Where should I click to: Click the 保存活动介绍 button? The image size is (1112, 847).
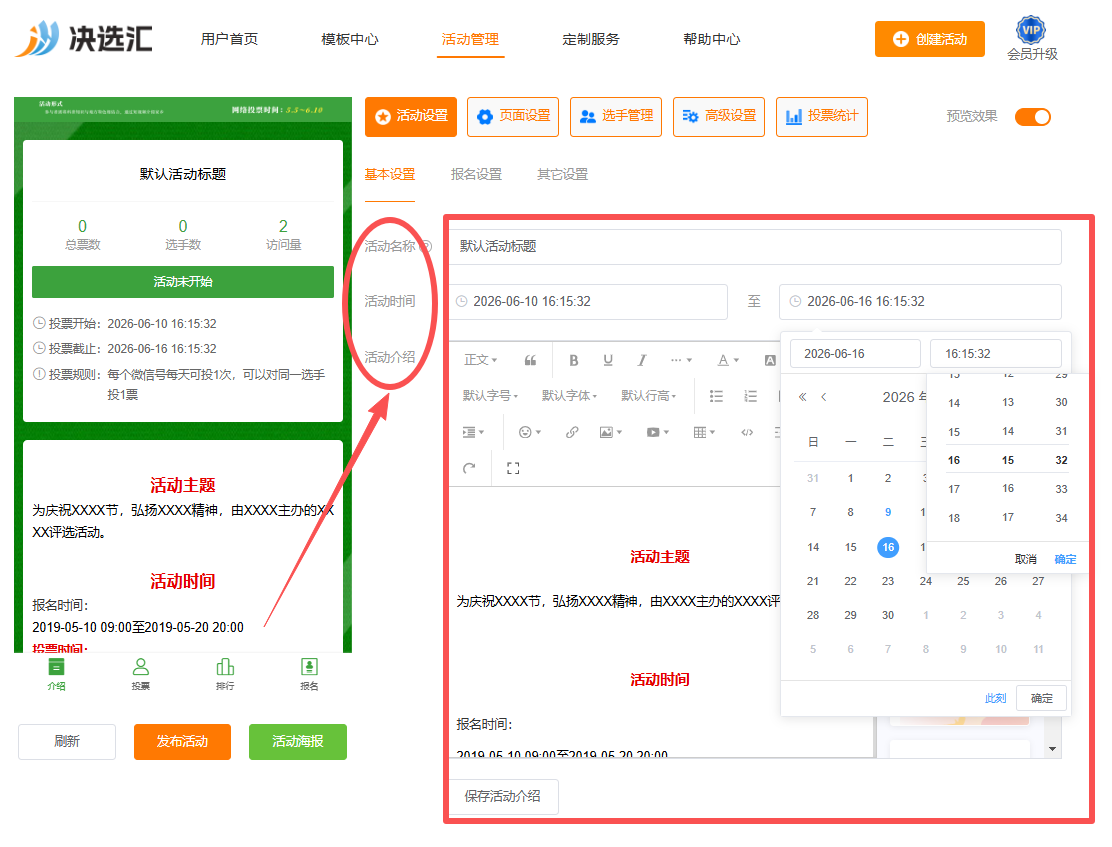503,797
